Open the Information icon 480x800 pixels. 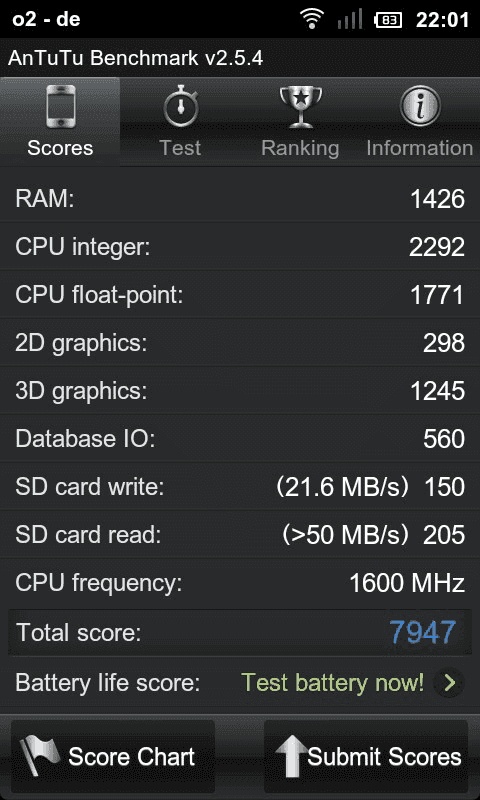(x=419, y=106)
